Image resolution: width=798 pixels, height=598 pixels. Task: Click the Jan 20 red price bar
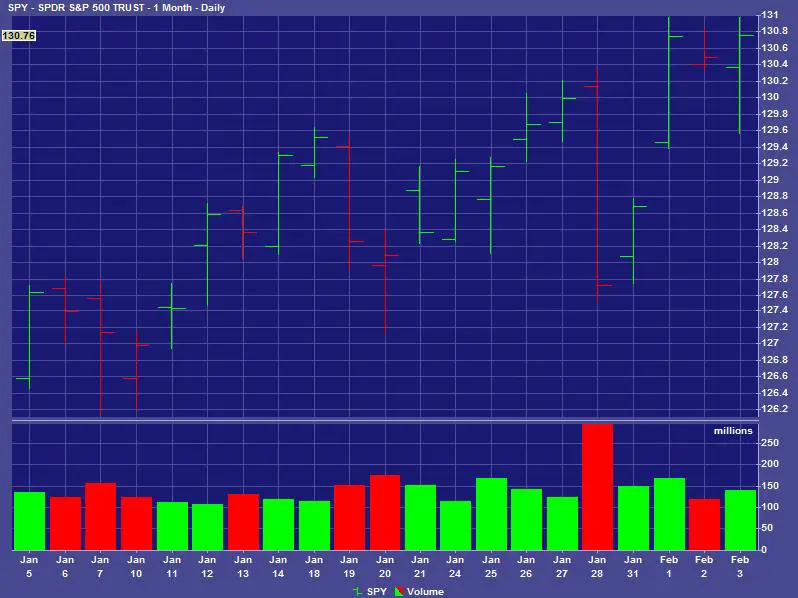pos(385,282)
